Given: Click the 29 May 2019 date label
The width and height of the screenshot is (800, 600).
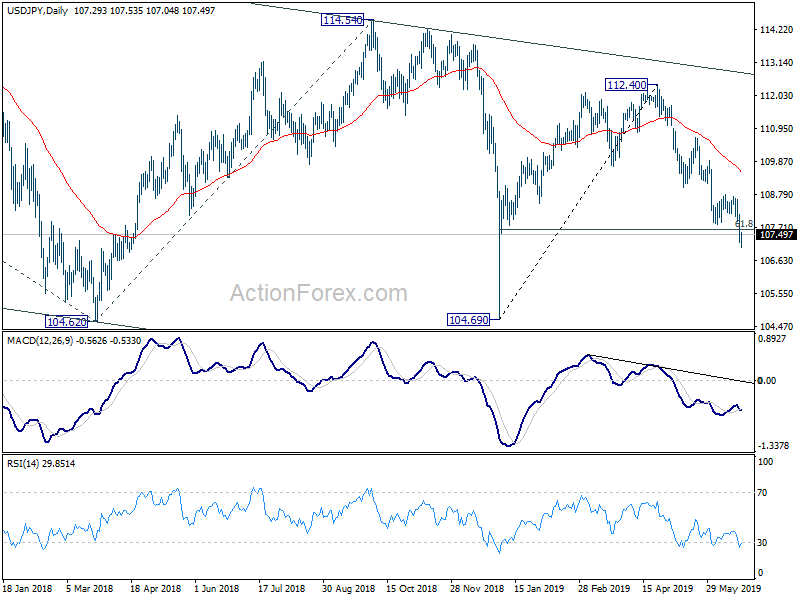Looking at the screenshot, I should [734, 589].
